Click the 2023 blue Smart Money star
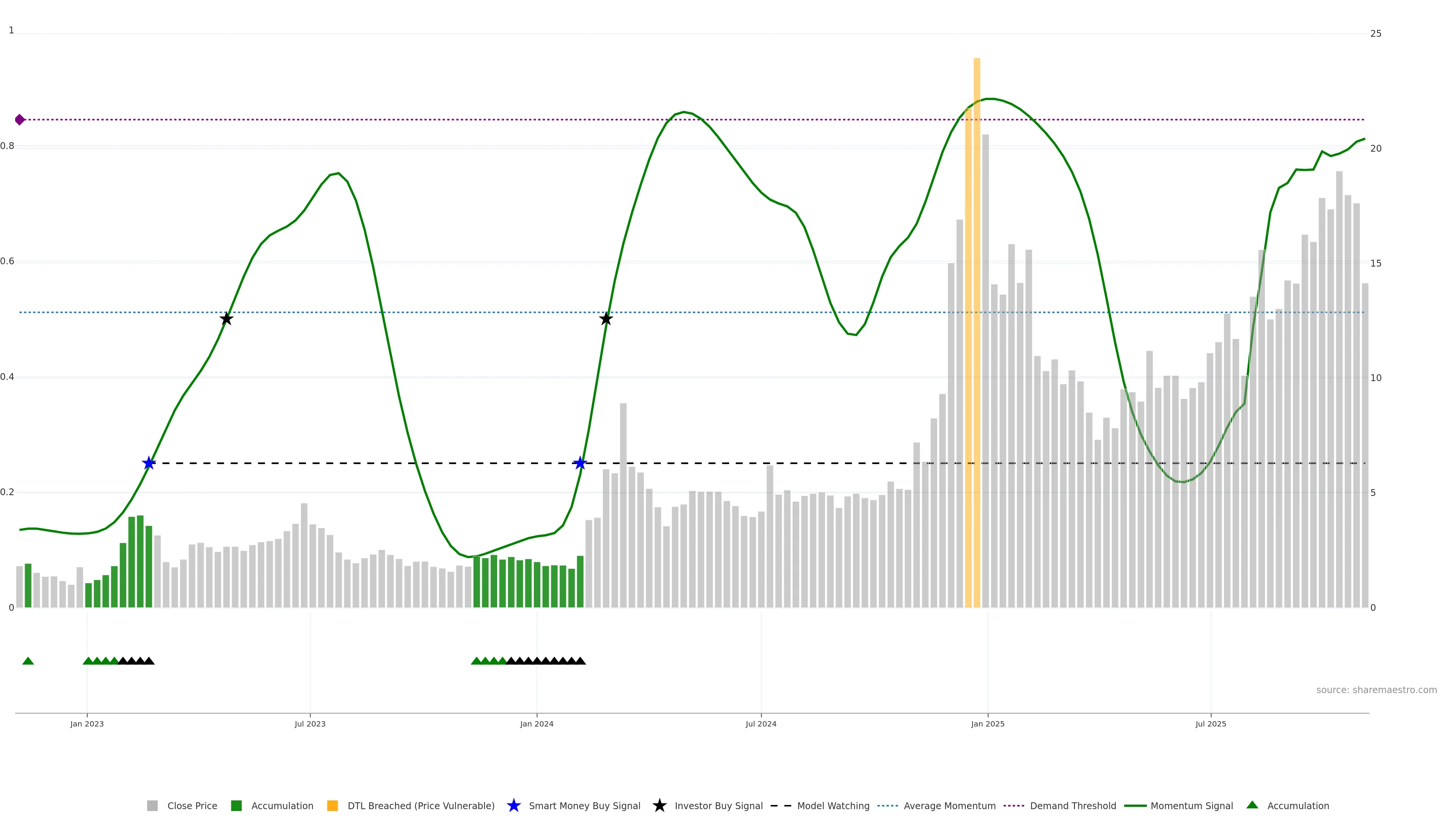Image resolution: width=1456 pixels, height=819 pixels. pyautogui.click(x=149, y=463)
